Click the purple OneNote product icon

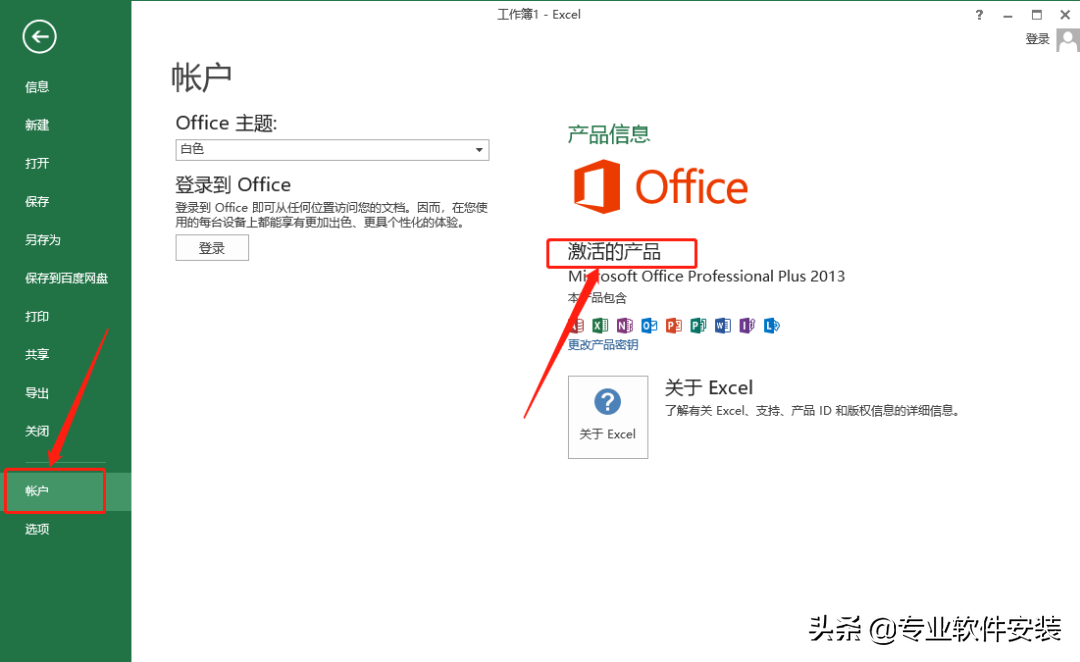tap(625, 325)
